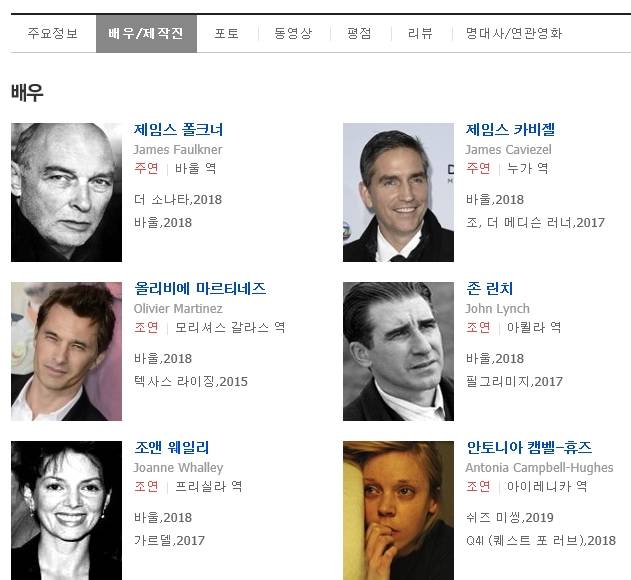The width and height of the screenshot is (631, 580).
Task: Click the James Faulkner portrait photo
Action: point(66,192)
